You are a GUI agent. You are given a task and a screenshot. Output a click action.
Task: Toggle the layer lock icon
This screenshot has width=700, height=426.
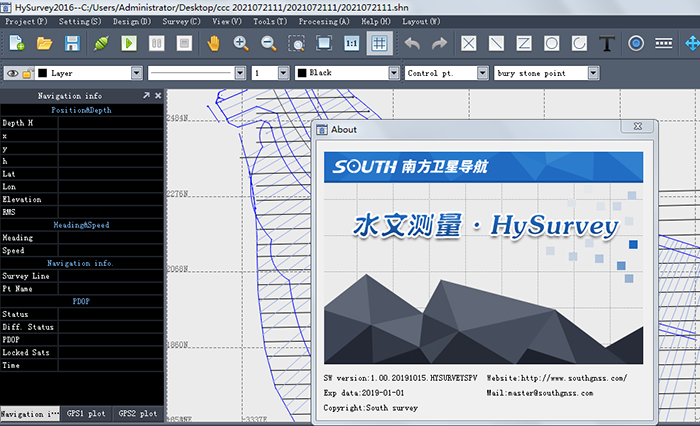(27, 73)
